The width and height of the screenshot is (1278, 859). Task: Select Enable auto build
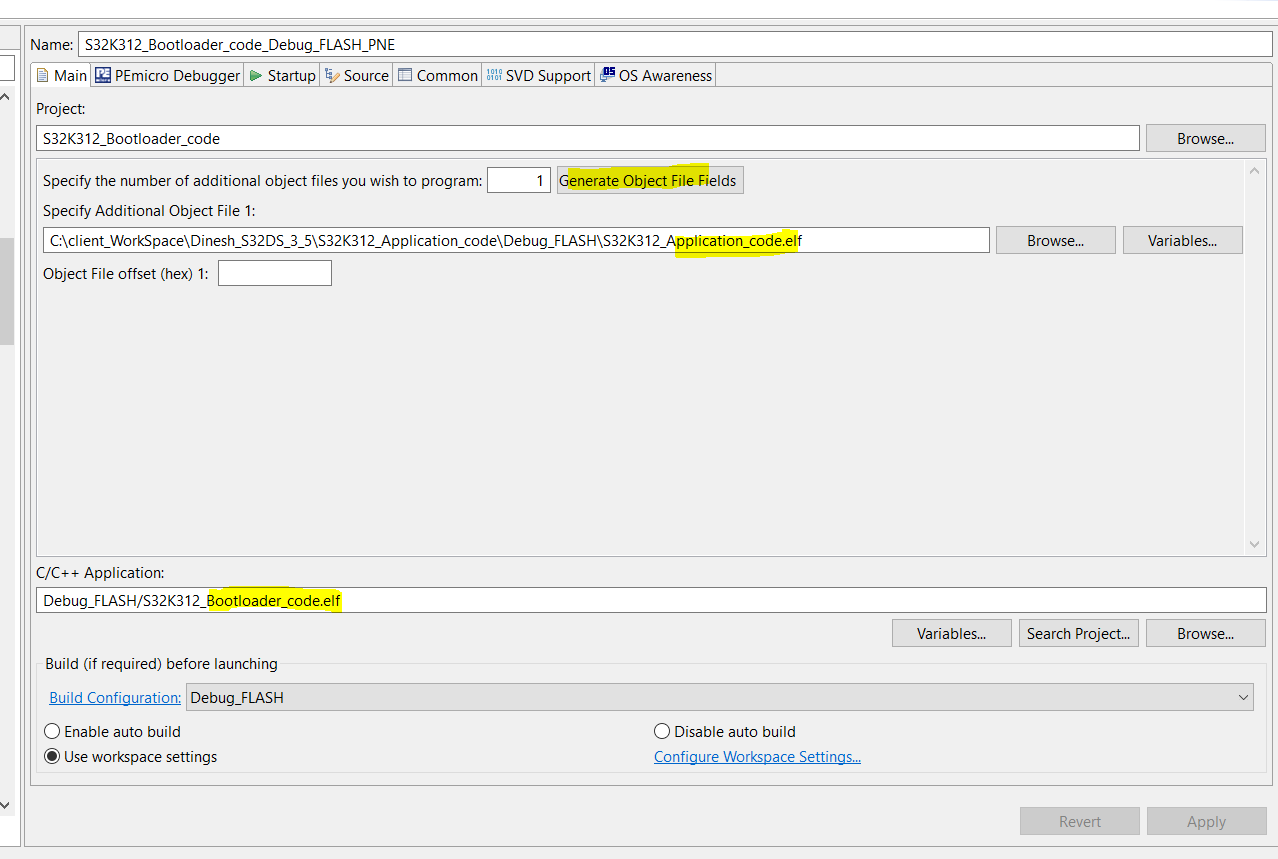point(52,731)
